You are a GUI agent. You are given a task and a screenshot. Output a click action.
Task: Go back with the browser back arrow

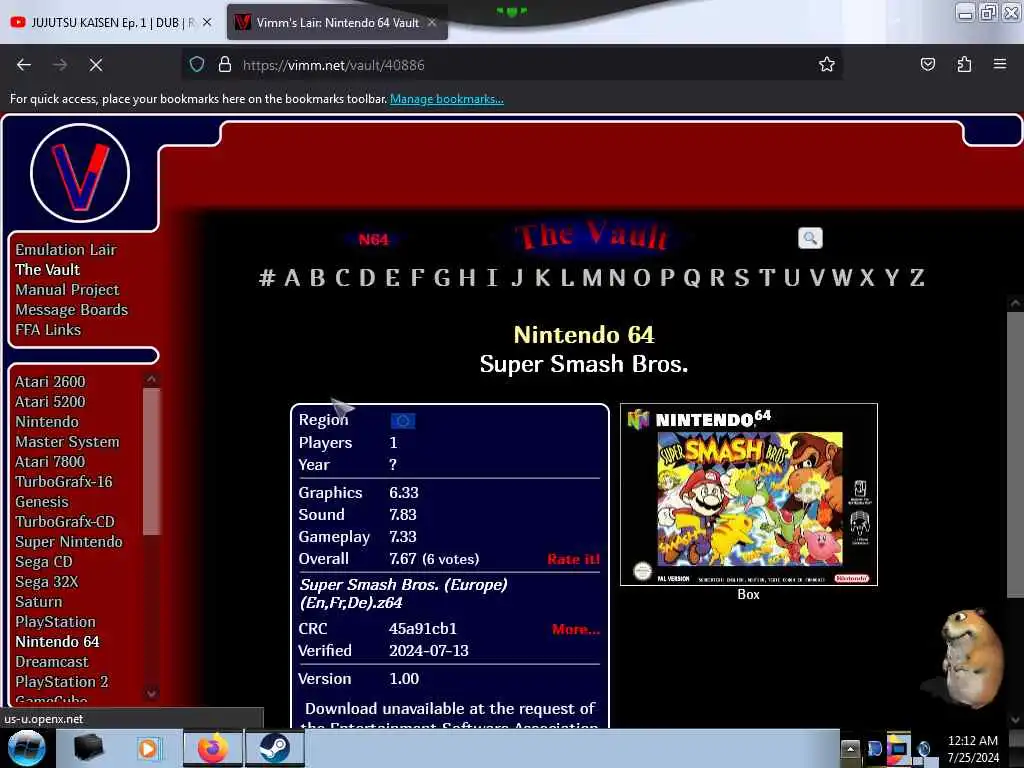click(x=24, y=65)
